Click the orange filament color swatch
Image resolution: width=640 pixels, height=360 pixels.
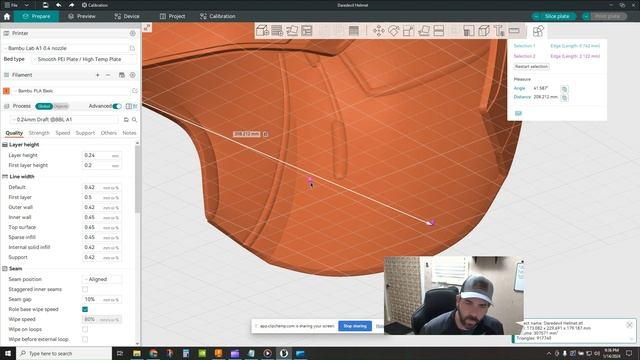[x=6, y=91]
